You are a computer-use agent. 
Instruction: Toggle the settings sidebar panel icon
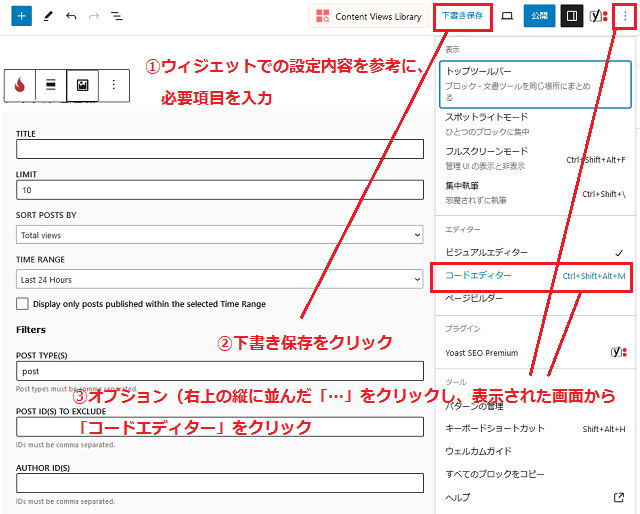572,16
